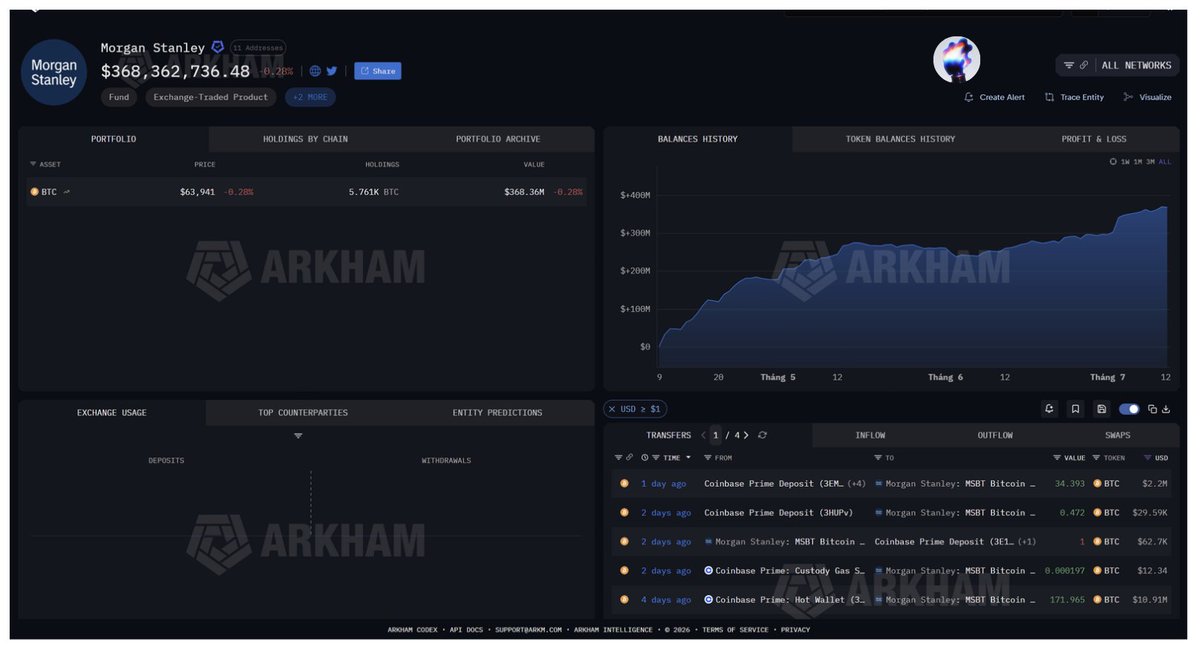Open the 11 Addresses pill

[x=258, y=47]
